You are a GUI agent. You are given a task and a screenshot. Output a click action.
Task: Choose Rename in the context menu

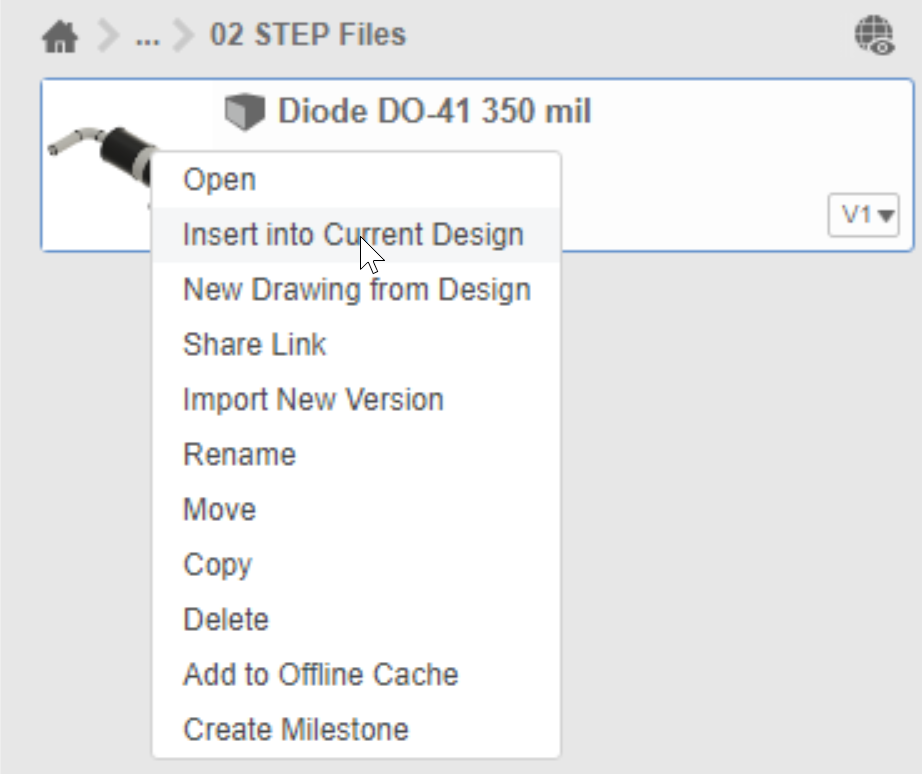coord(239,455)
